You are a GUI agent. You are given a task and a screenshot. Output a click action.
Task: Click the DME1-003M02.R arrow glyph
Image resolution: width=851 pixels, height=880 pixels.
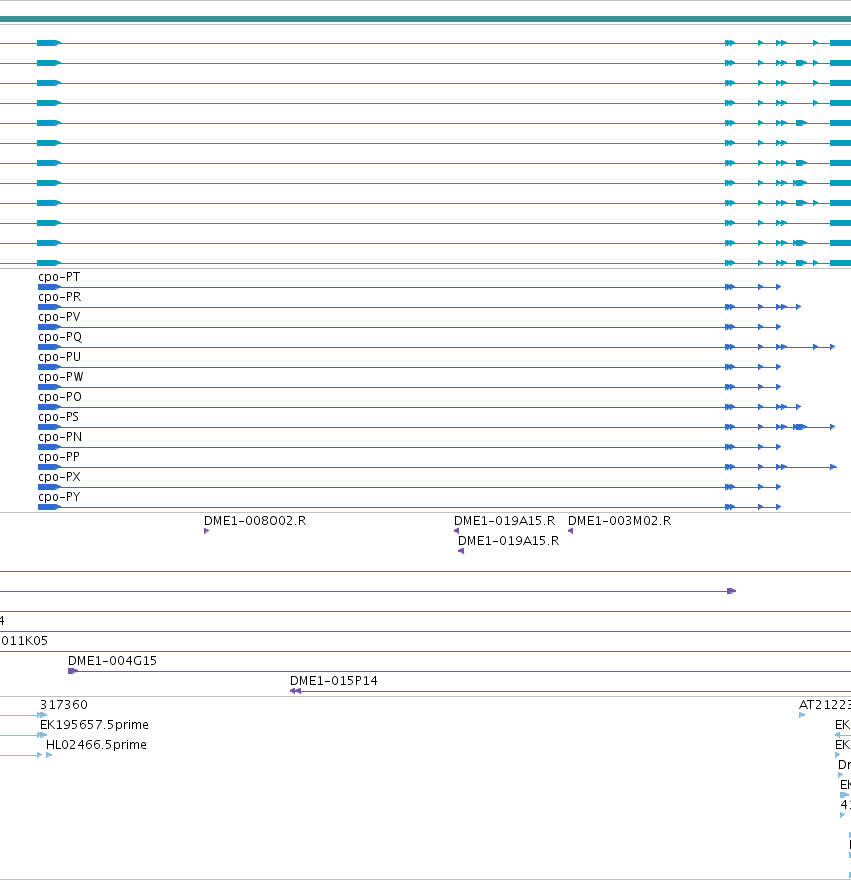click(x=570, y=531)
